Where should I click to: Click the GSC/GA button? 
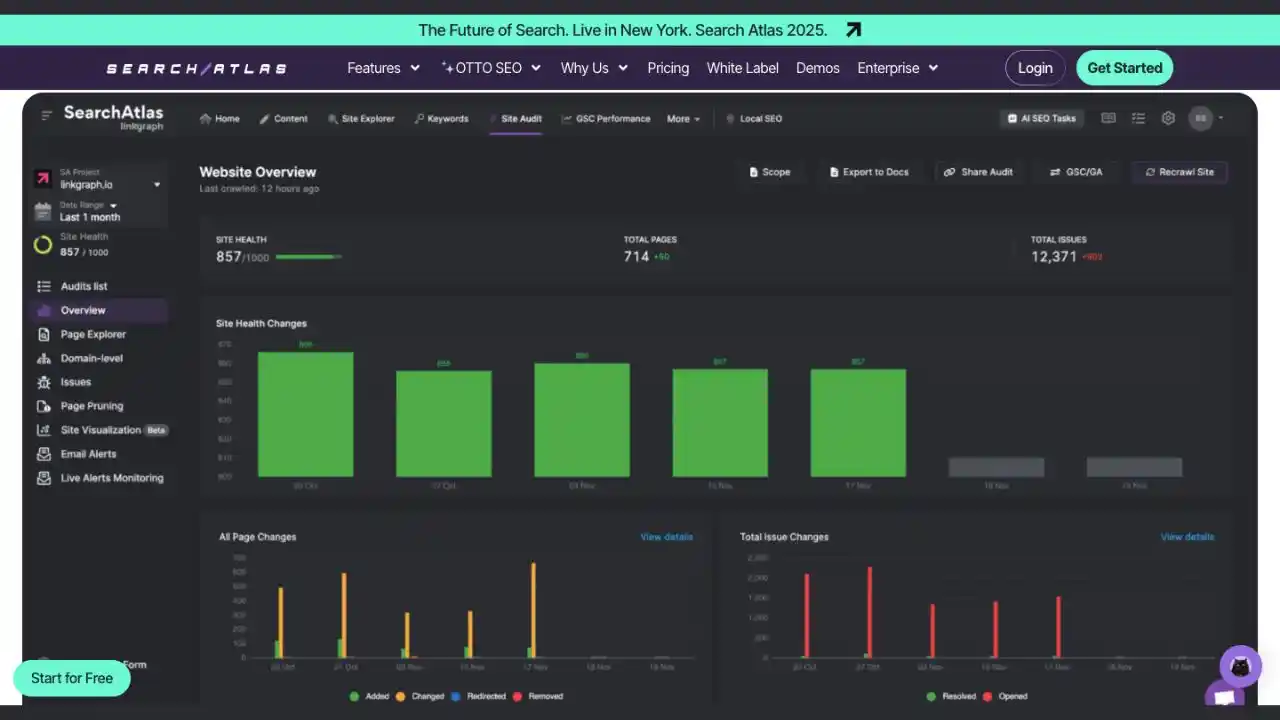coord(1076,172)
